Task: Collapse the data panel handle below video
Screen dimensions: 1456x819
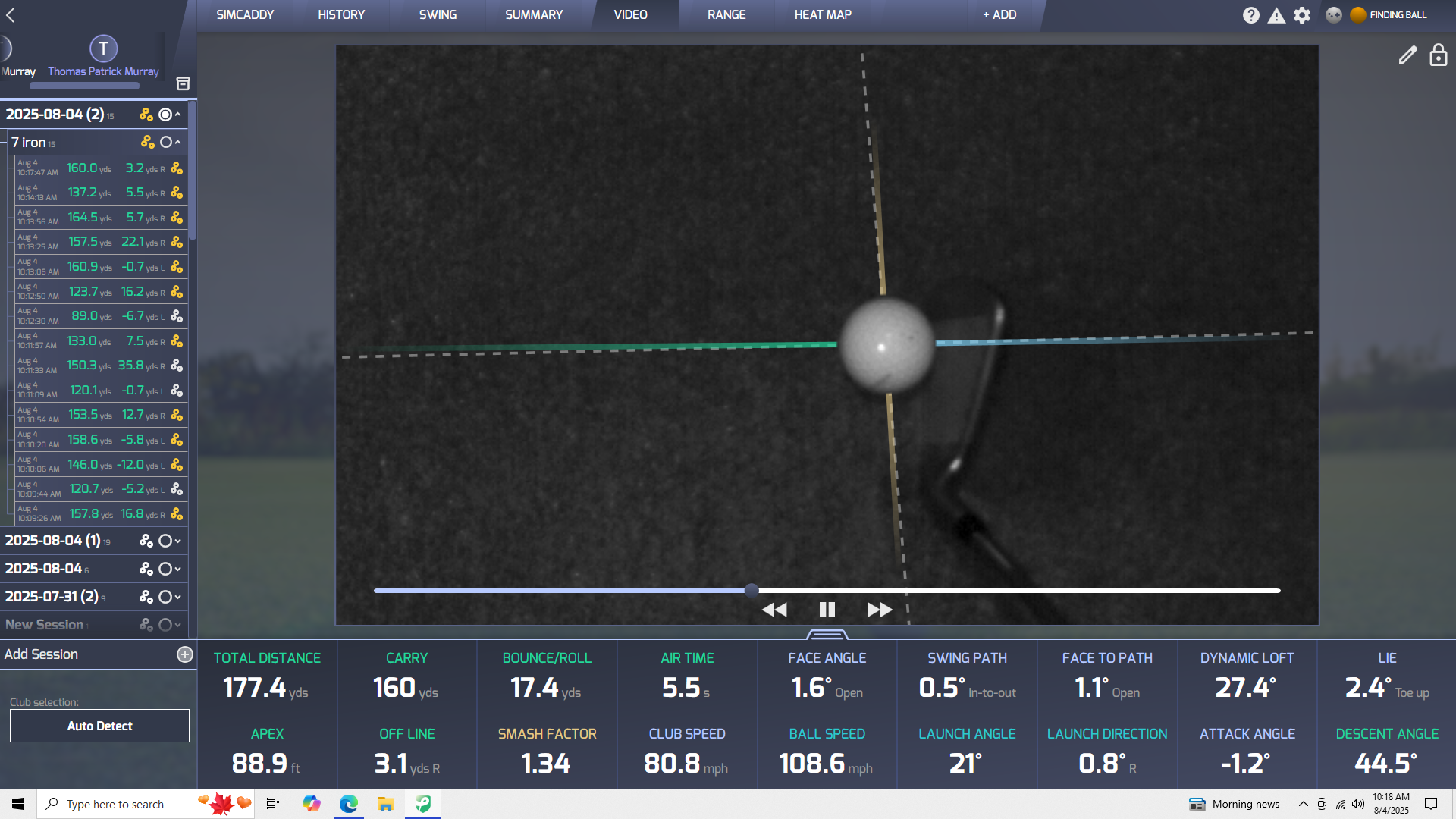Action: tap(827, 634)
